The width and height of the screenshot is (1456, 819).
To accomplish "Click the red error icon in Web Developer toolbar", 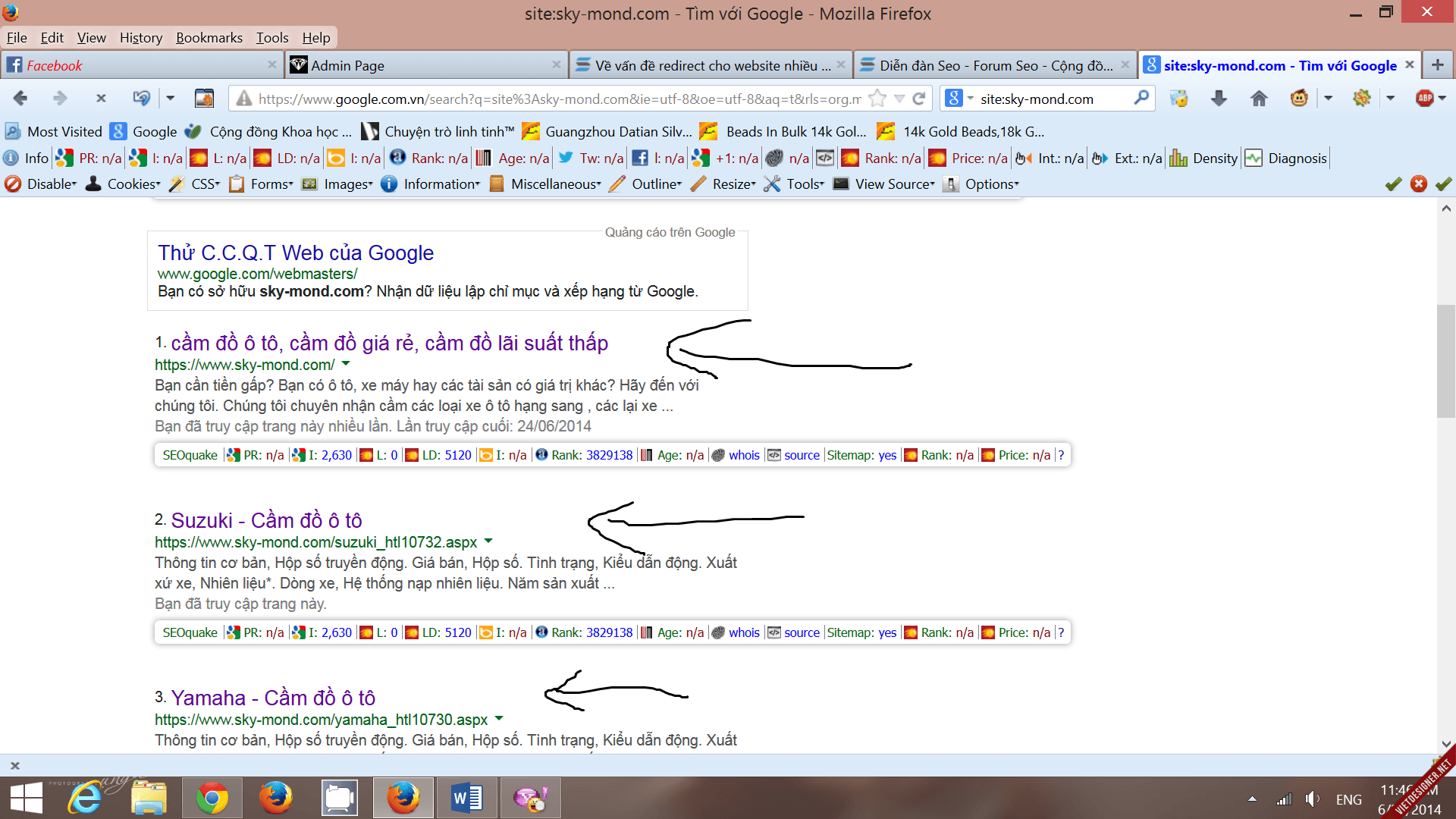I will 1419,184.
